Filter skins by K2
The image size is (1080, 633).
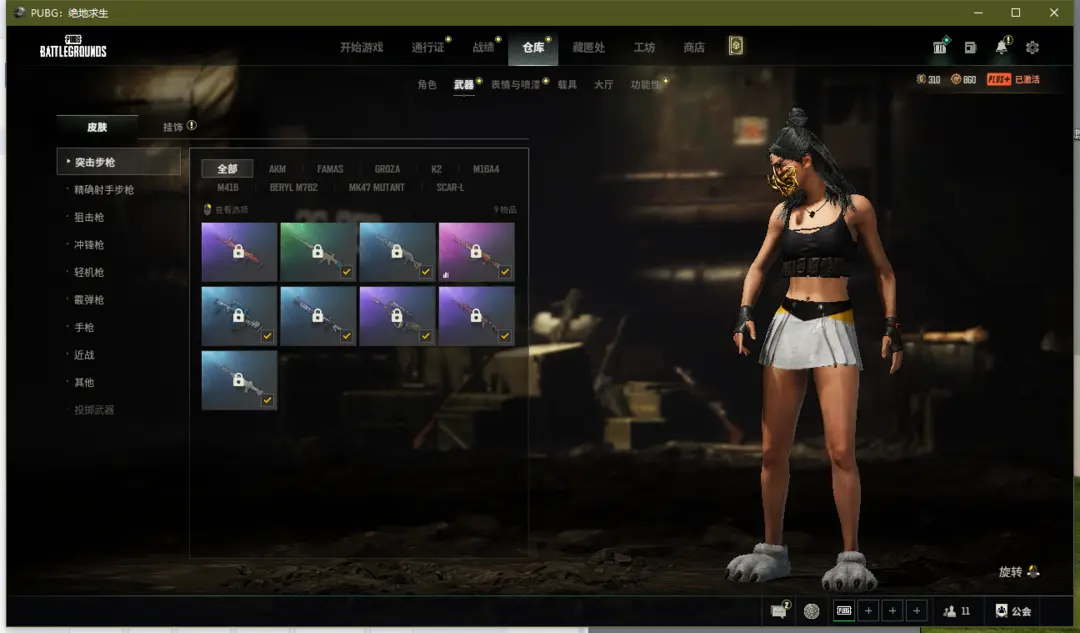point(436,169)
